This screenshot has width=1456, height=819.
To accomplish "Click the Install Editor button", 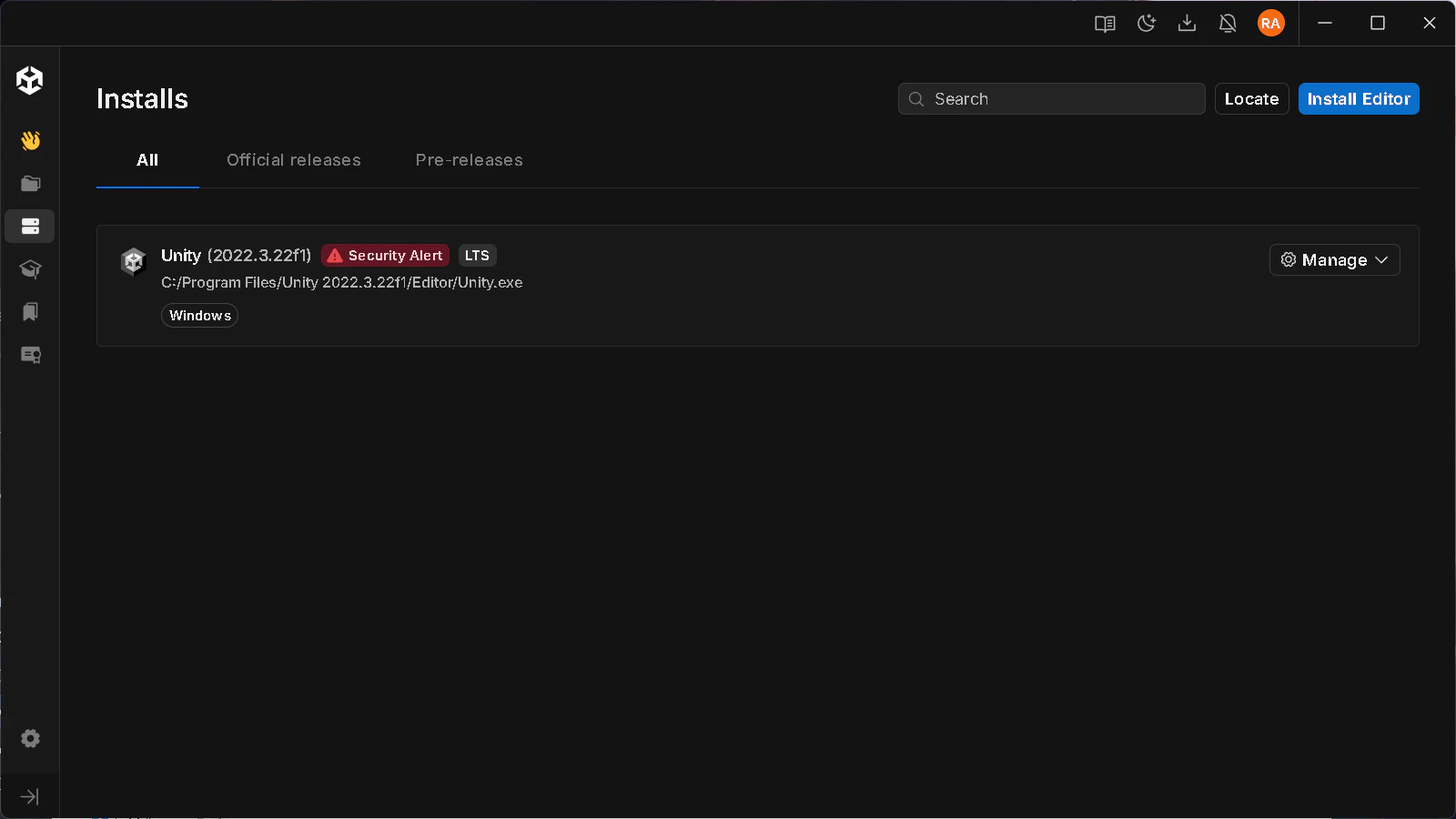I will 1359,99.
